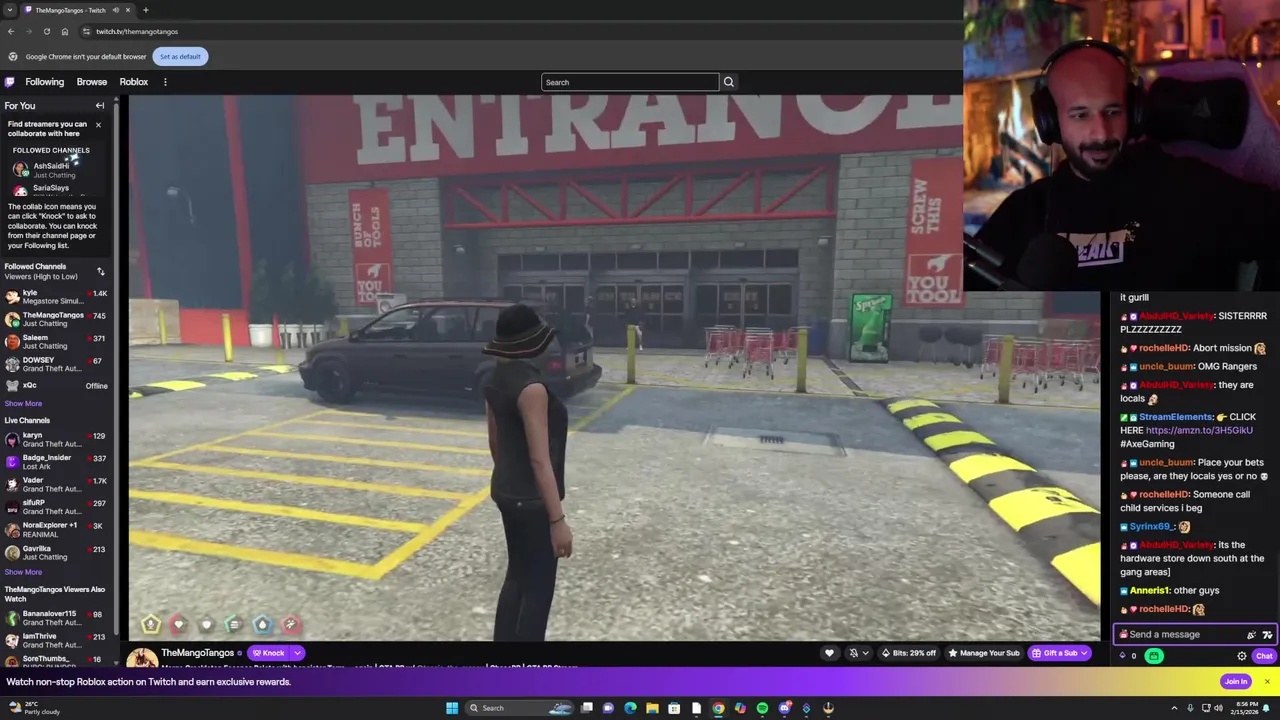Screen dimensions: 1280x720
Task: Click the yellow pentagon overlay icon on stream
Action: click(151, 625)
